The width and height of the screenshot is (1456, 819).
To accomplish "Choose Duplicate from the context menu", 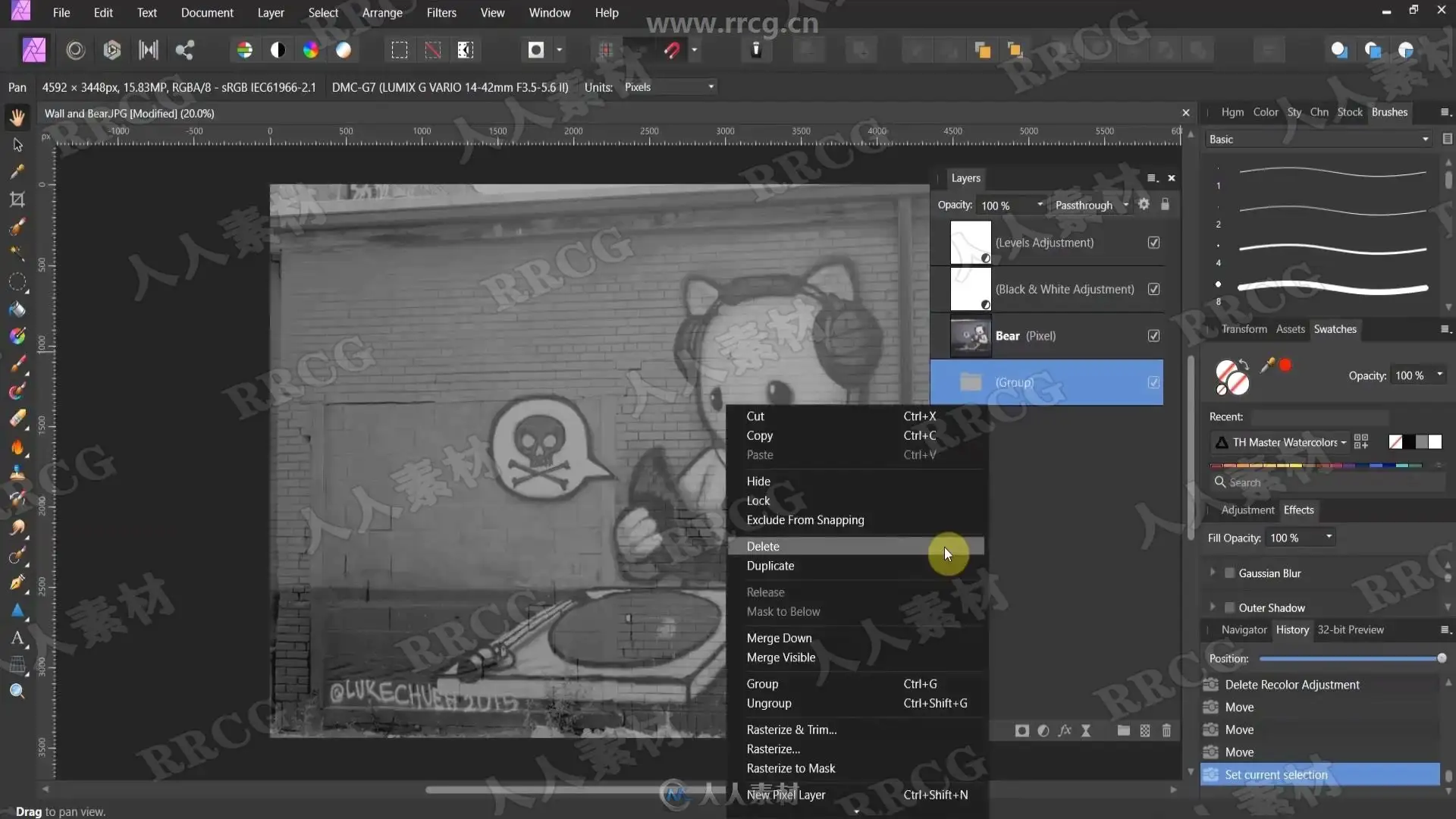I will pos(855,566).
